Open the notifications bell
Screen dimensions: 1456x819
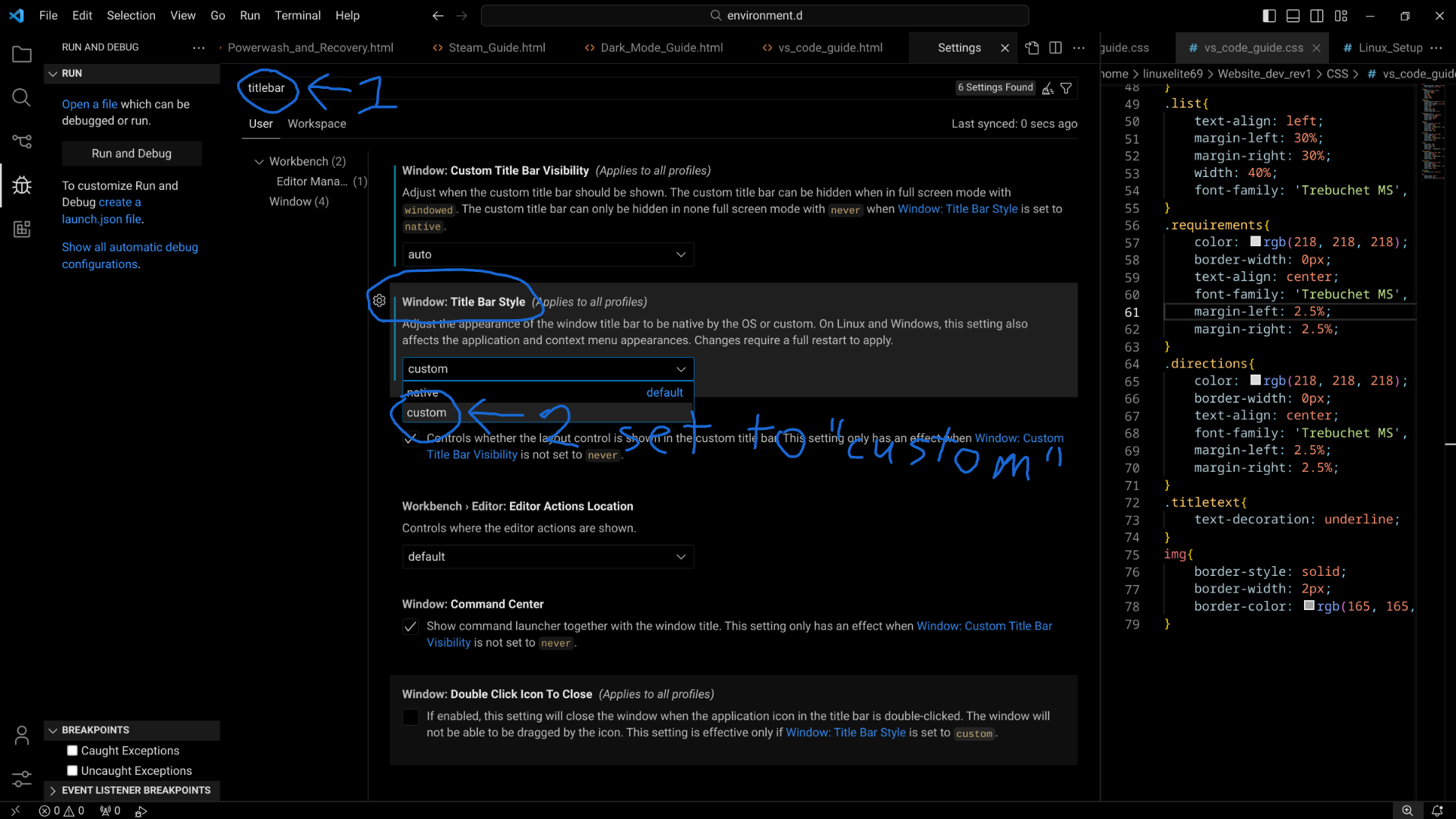1437,811
